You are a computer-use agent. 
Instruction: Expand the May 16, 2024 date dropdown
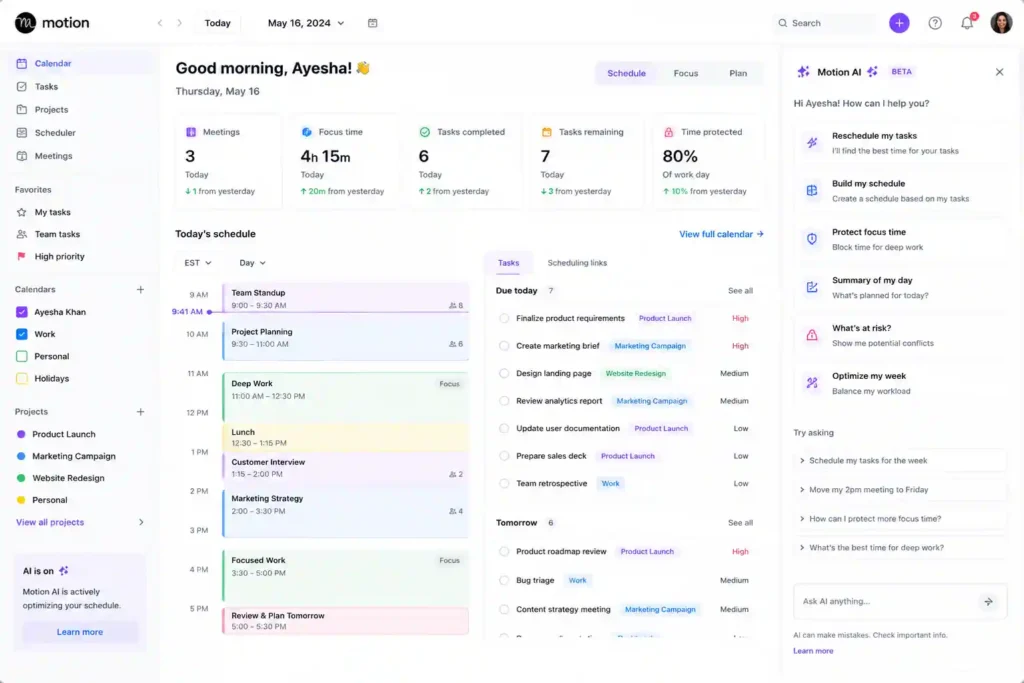point(306,23)
